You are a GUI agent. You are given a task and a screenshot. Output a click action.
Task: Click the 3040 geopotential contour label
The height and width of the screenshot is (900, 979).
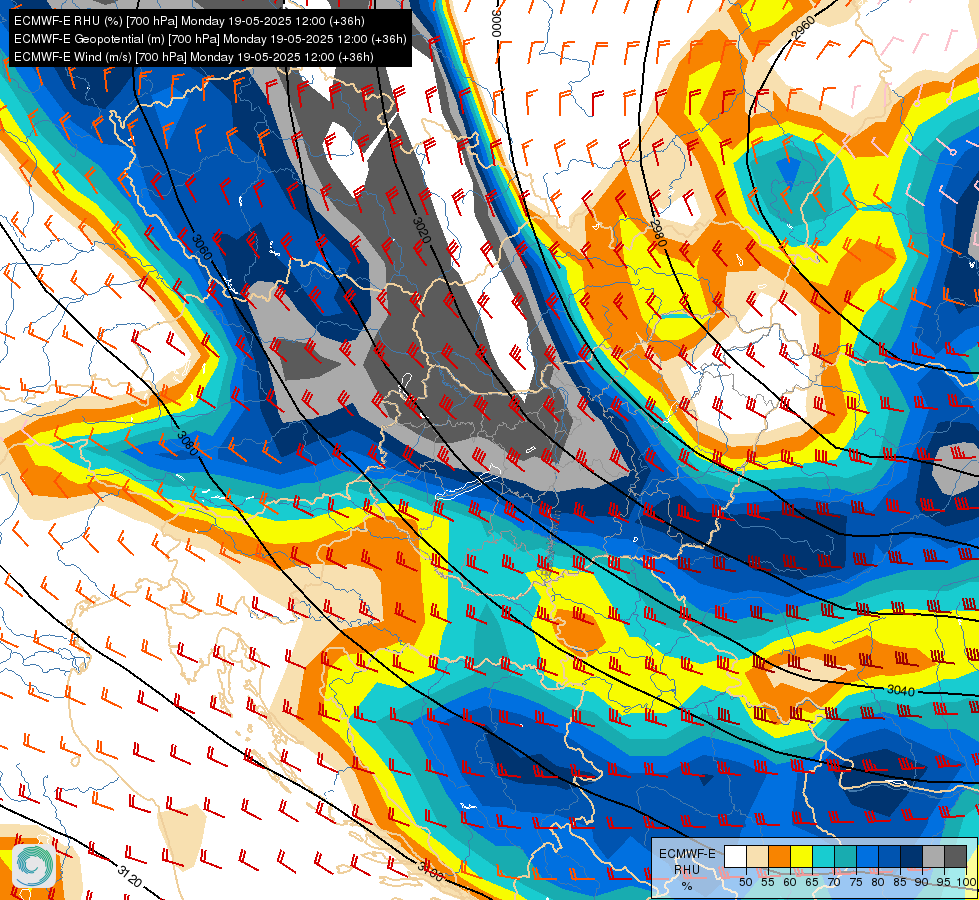tap(901, 690)
